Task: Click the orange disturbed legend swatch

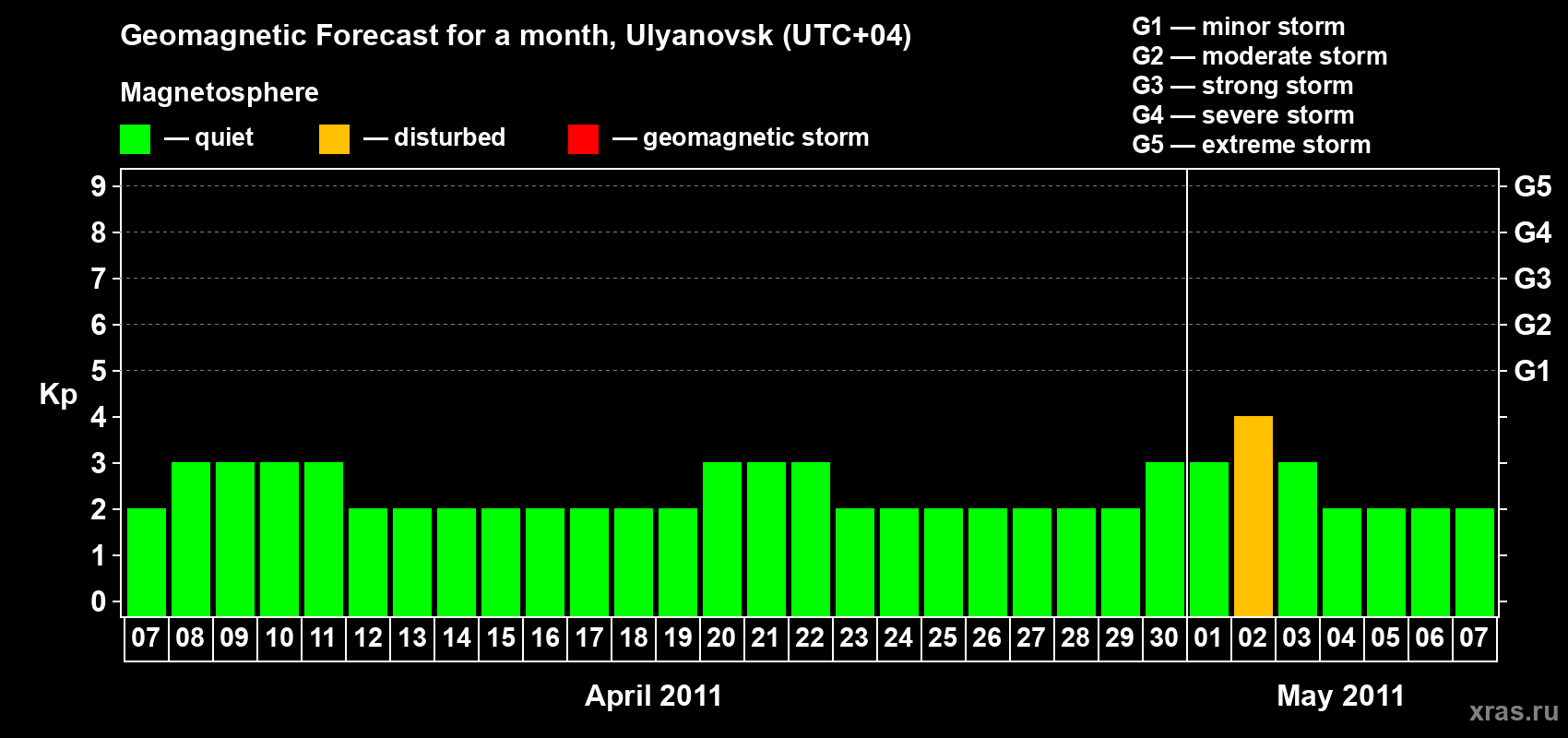Action: click(x=334, y=139)
